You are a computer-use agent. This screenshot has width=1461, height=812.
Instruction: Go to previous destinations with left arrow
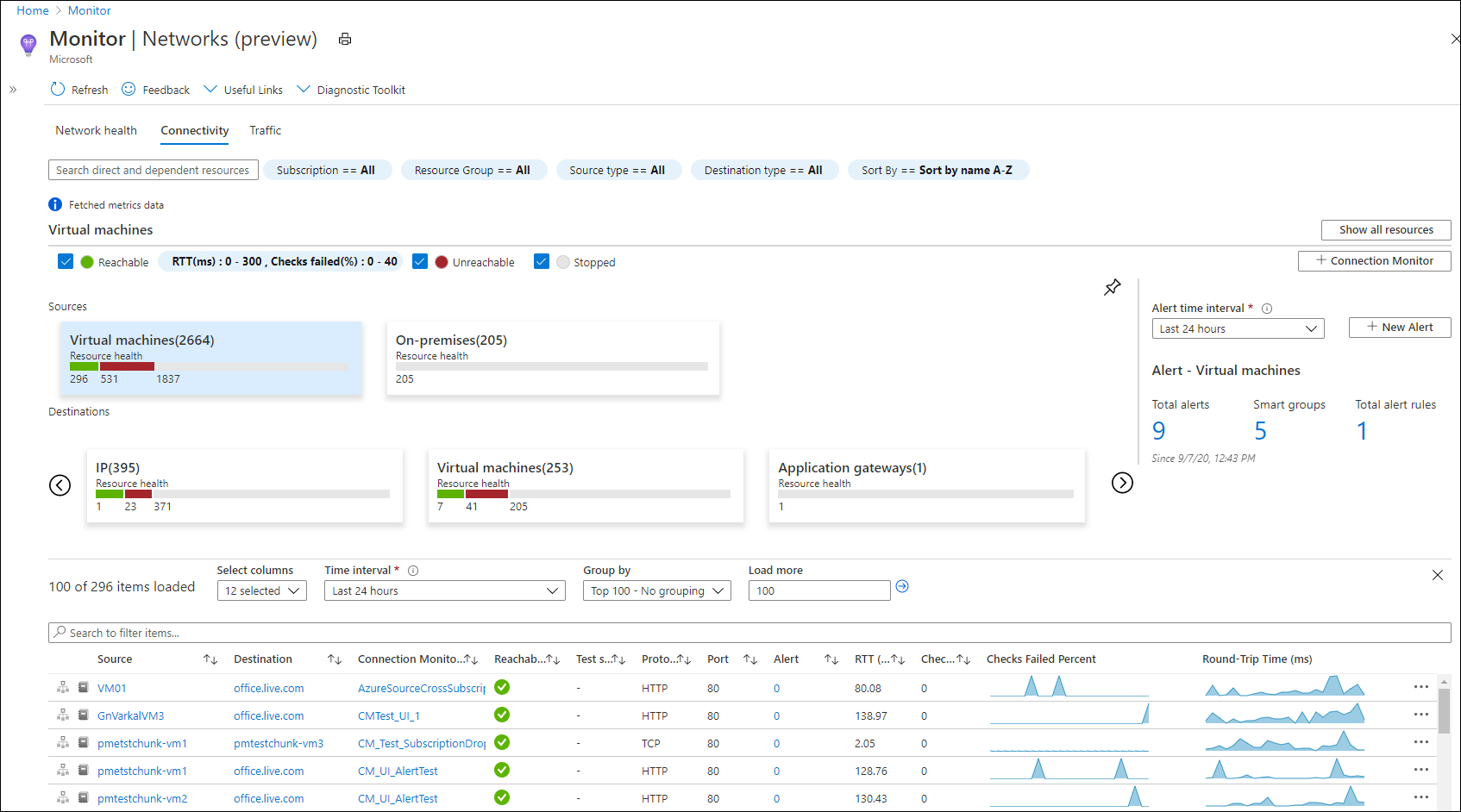point(60,485)
